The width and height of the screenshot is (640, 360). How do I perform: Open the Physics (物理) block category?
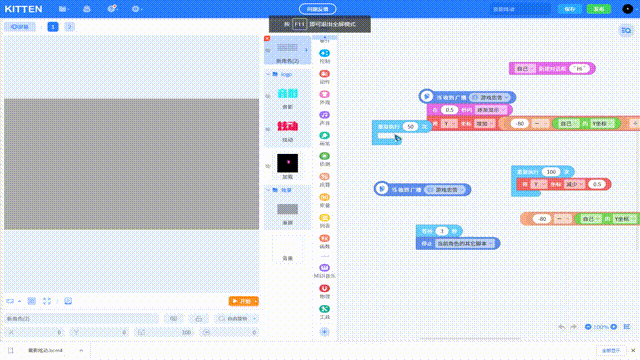click(x=324, y=291)
